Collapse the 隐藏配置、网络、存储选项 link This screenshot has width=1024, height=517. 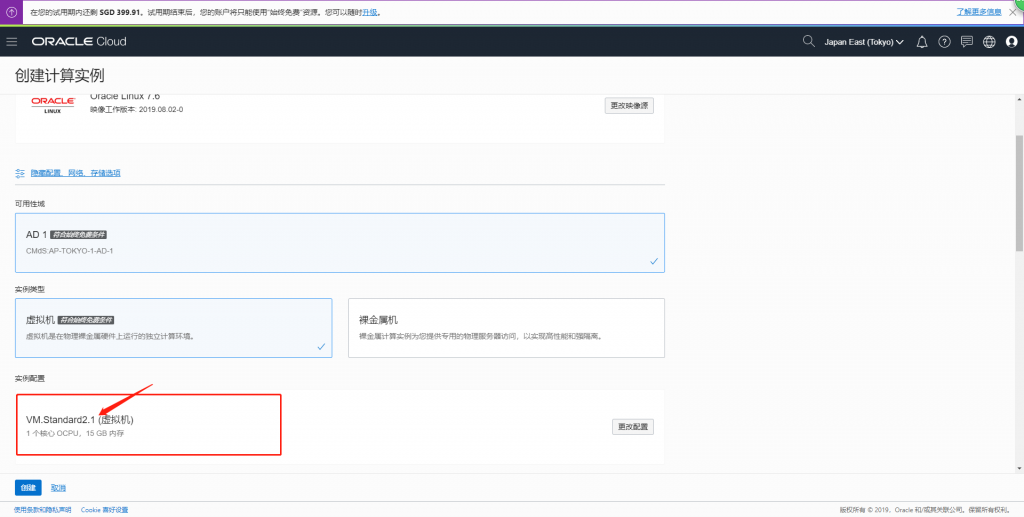(x=75, y=173)
